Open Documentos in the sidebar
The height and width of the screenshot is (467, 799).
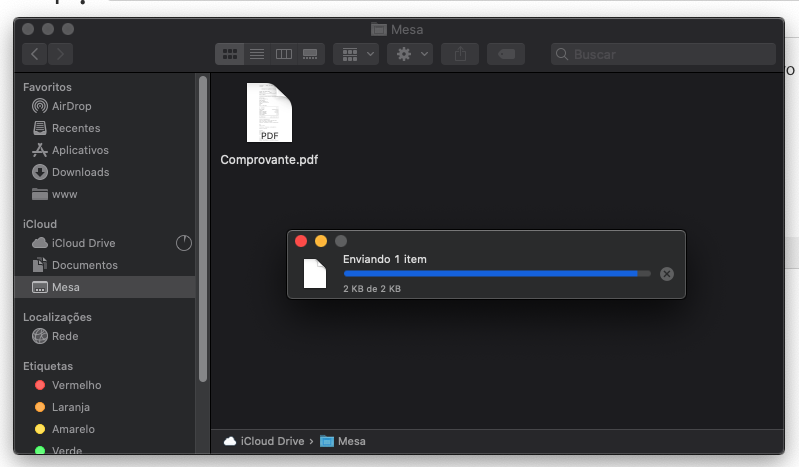[x=104, y=265]
